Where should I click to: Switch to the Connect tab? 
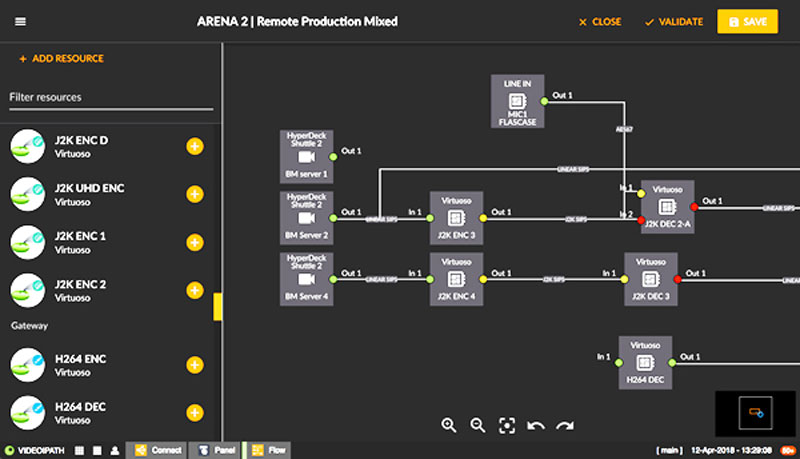[x=159, y=450]
